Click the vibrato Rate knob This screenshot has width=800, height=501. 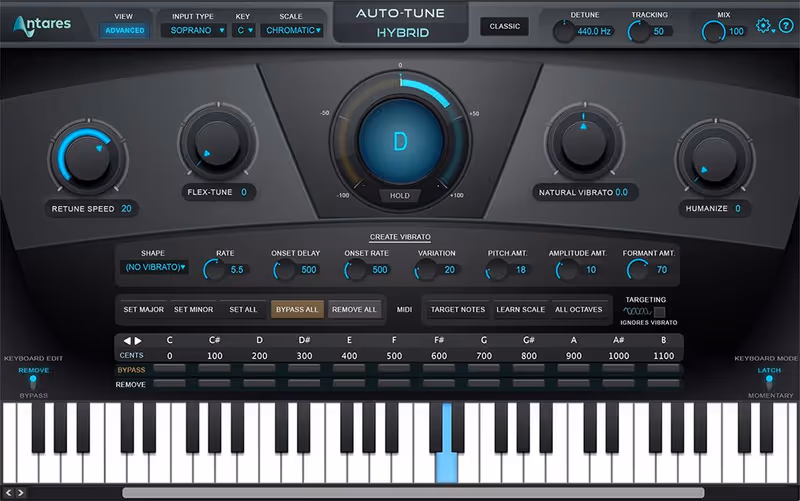(214, 269)
